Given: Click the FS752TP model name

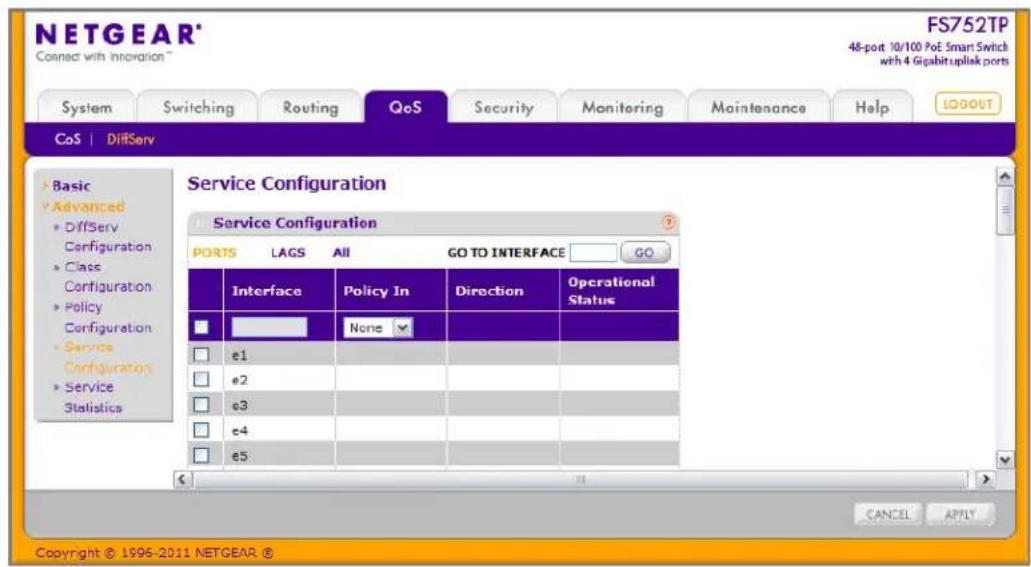Looking at the screenshot, I should pos(967,25).
